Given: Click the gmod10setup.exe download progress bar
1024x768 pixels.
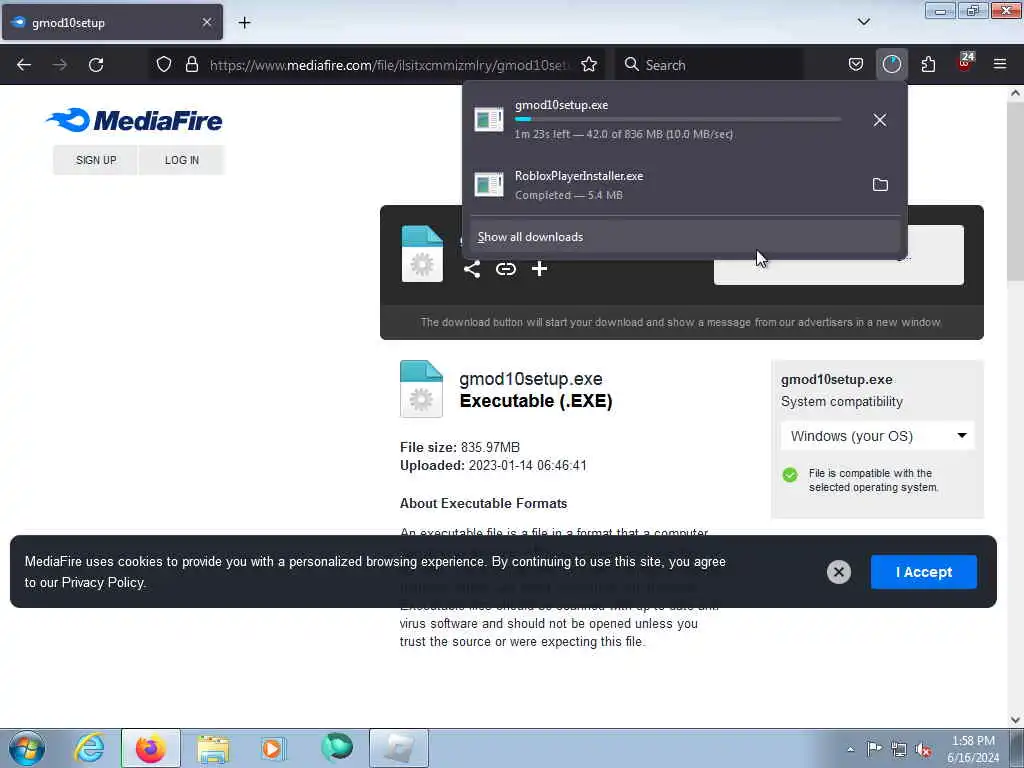Looking at the screenshot, I should pyautogui.click(x=677, y=120).
